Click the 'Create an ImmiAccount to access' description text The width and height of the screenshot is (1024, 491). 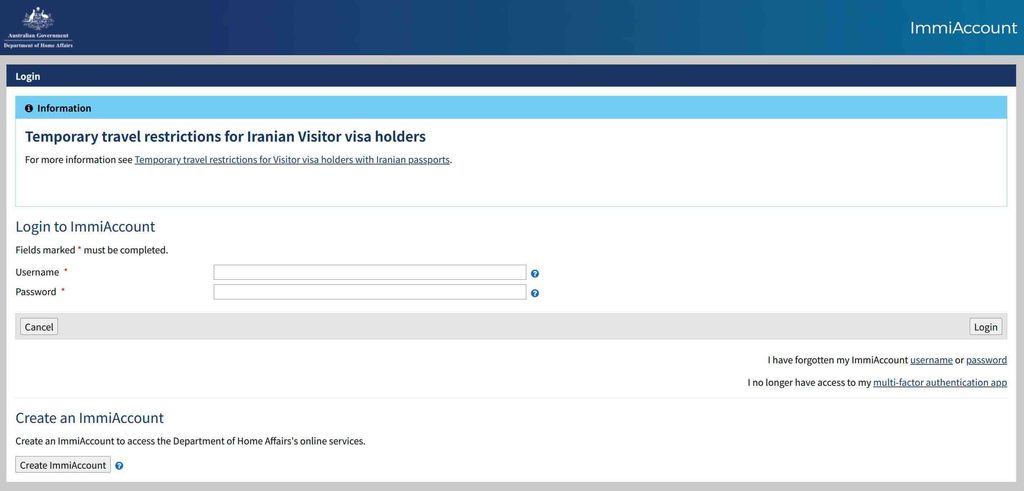click(x=191, y=441)
